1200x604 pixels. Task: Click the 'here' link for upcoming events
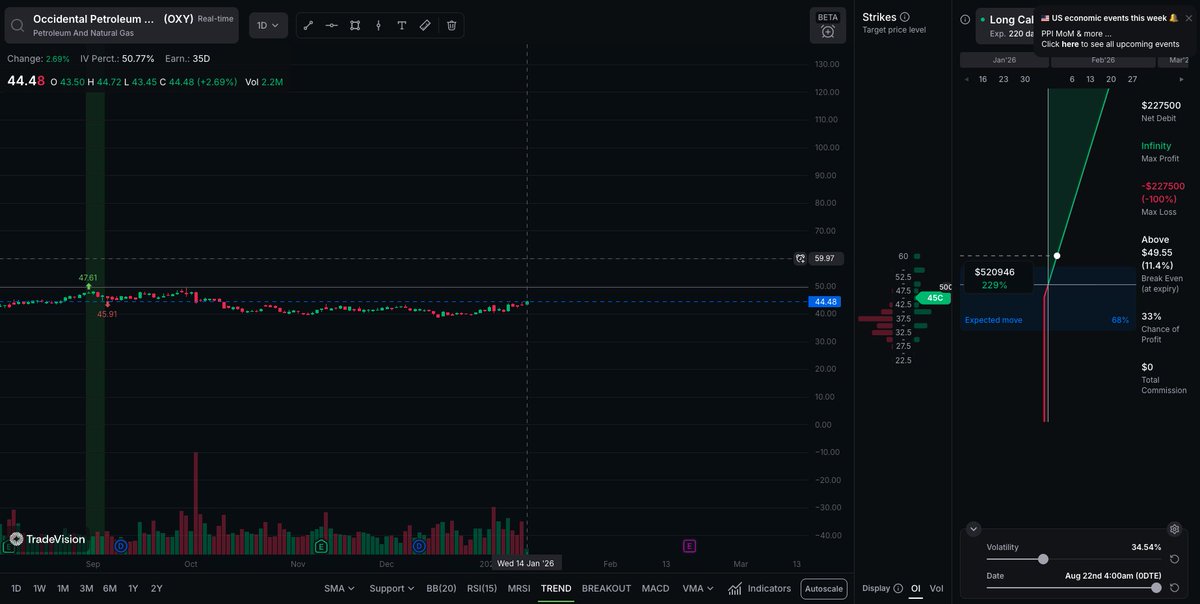click(x=1070, y=44)
